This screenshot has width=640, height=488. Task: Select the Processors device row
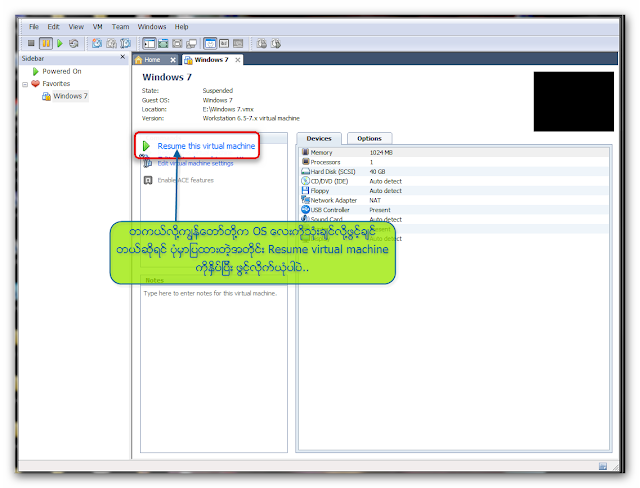click(453, 162)
